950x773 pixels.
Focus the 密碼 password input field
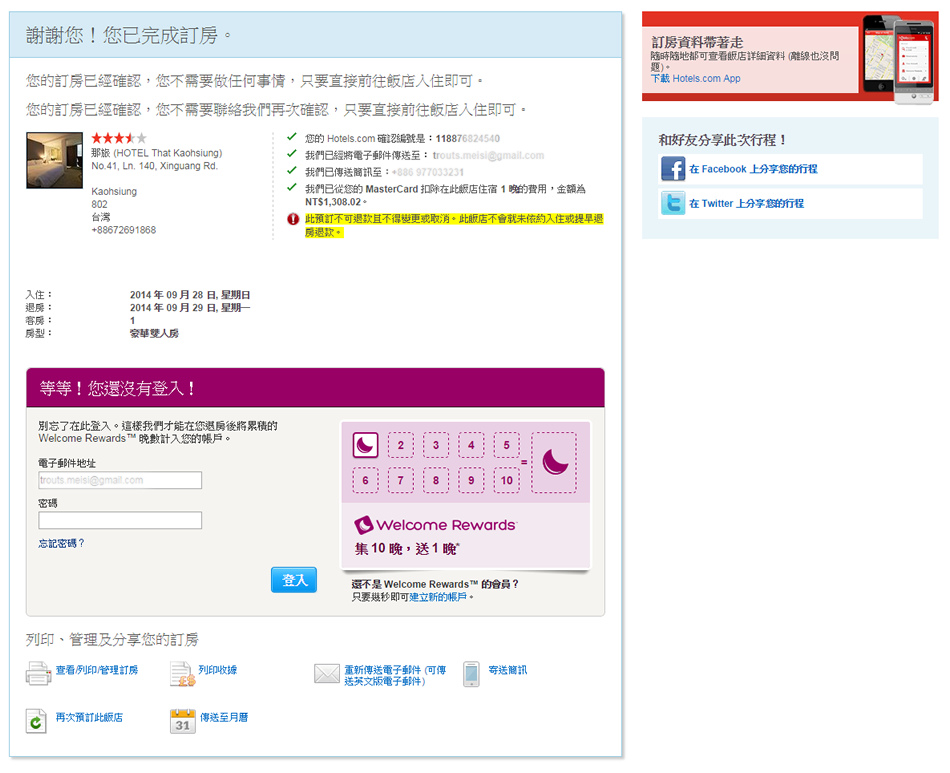120,520
